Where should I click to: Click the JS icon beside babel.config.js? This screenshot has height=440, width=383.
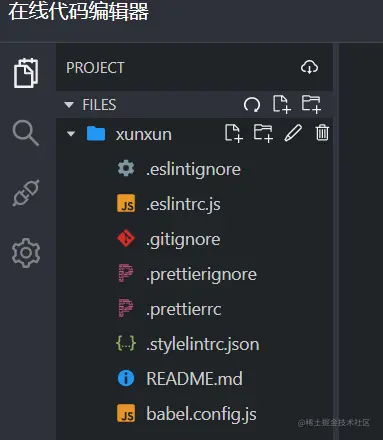tap(126, 413)
